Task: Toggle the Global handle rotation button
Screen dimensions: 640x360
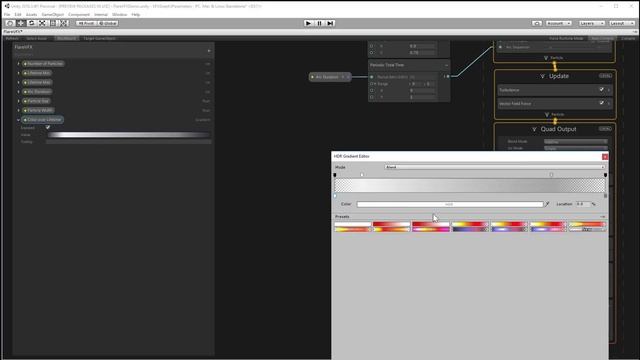Action: [108, 23]
